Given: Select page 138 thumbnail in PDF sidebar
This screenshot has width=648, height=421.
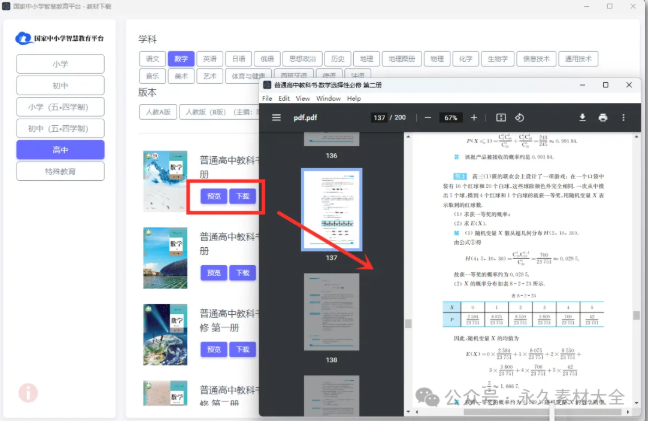Looking at the screenshot, I should 331,312.
